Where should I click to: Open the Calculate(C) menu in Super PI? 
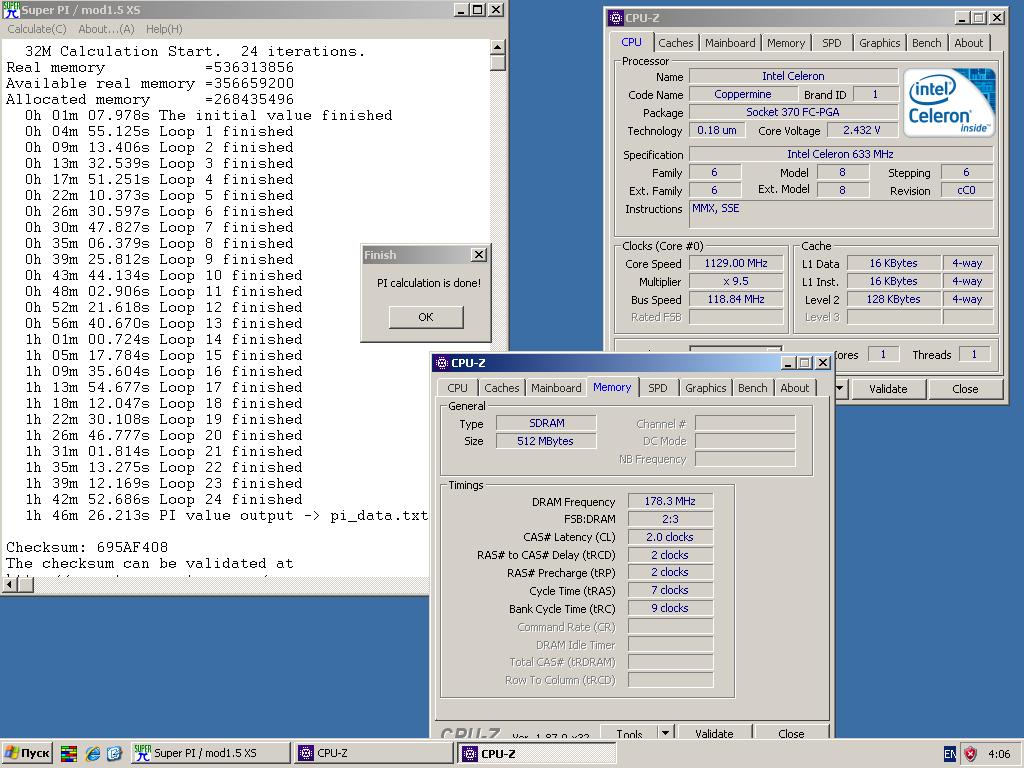(x=37, y=29)
